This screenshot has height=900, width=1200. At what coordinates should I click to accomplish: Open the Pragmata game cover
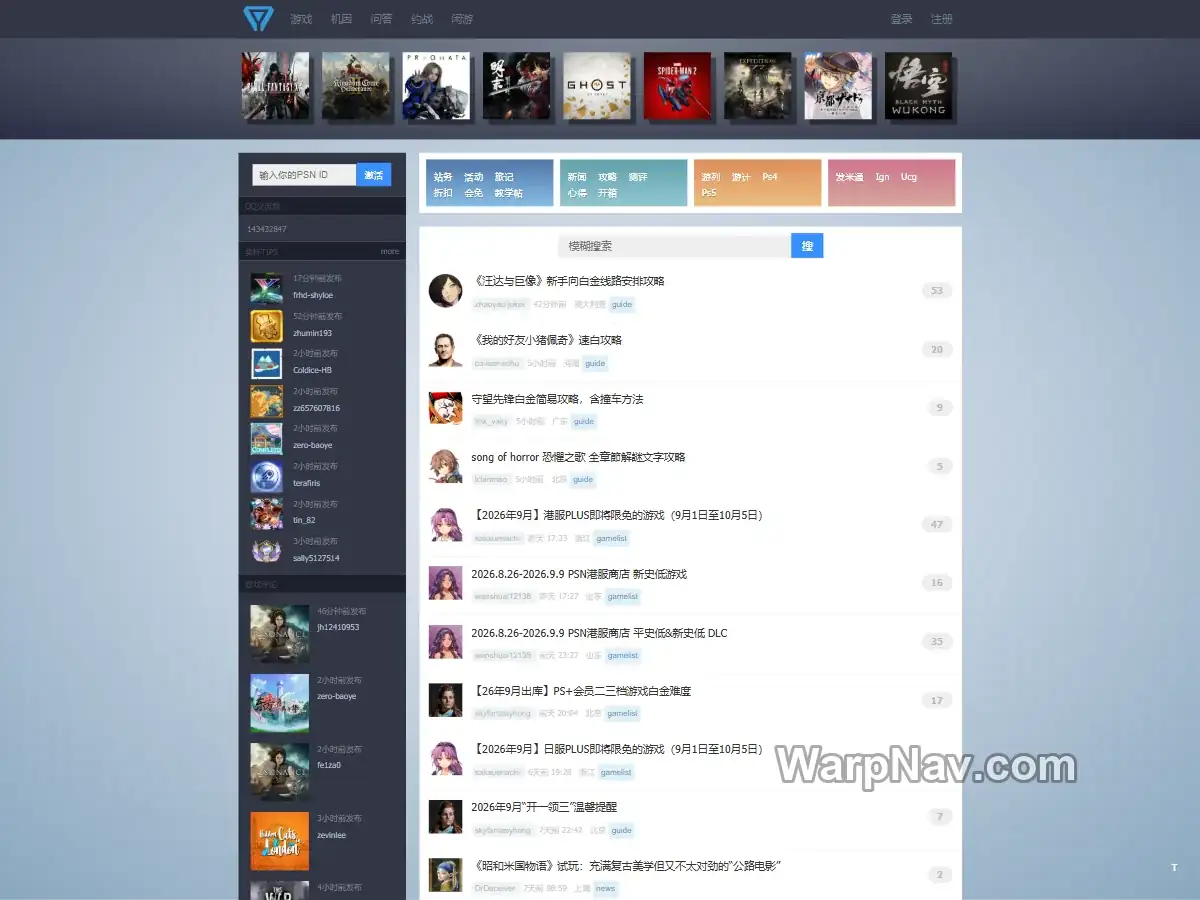pos(436,86)
